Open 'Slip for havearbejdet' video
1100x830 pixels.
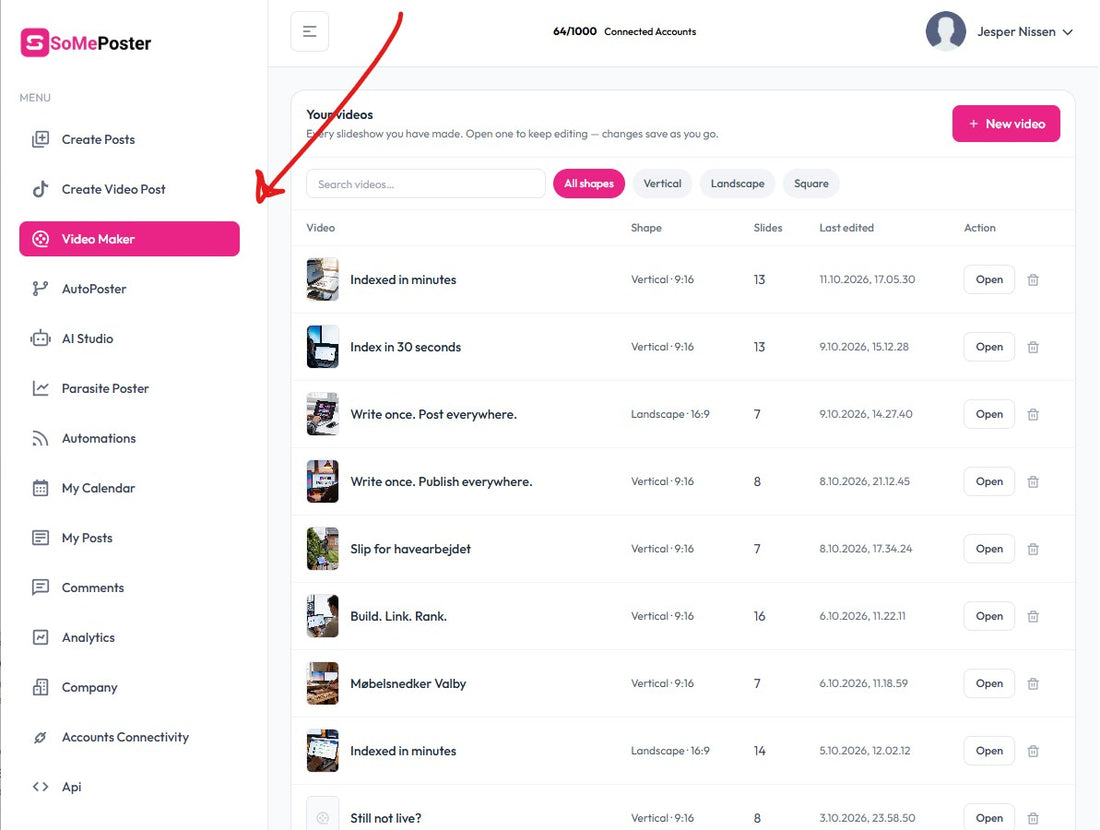pos(989,549)
